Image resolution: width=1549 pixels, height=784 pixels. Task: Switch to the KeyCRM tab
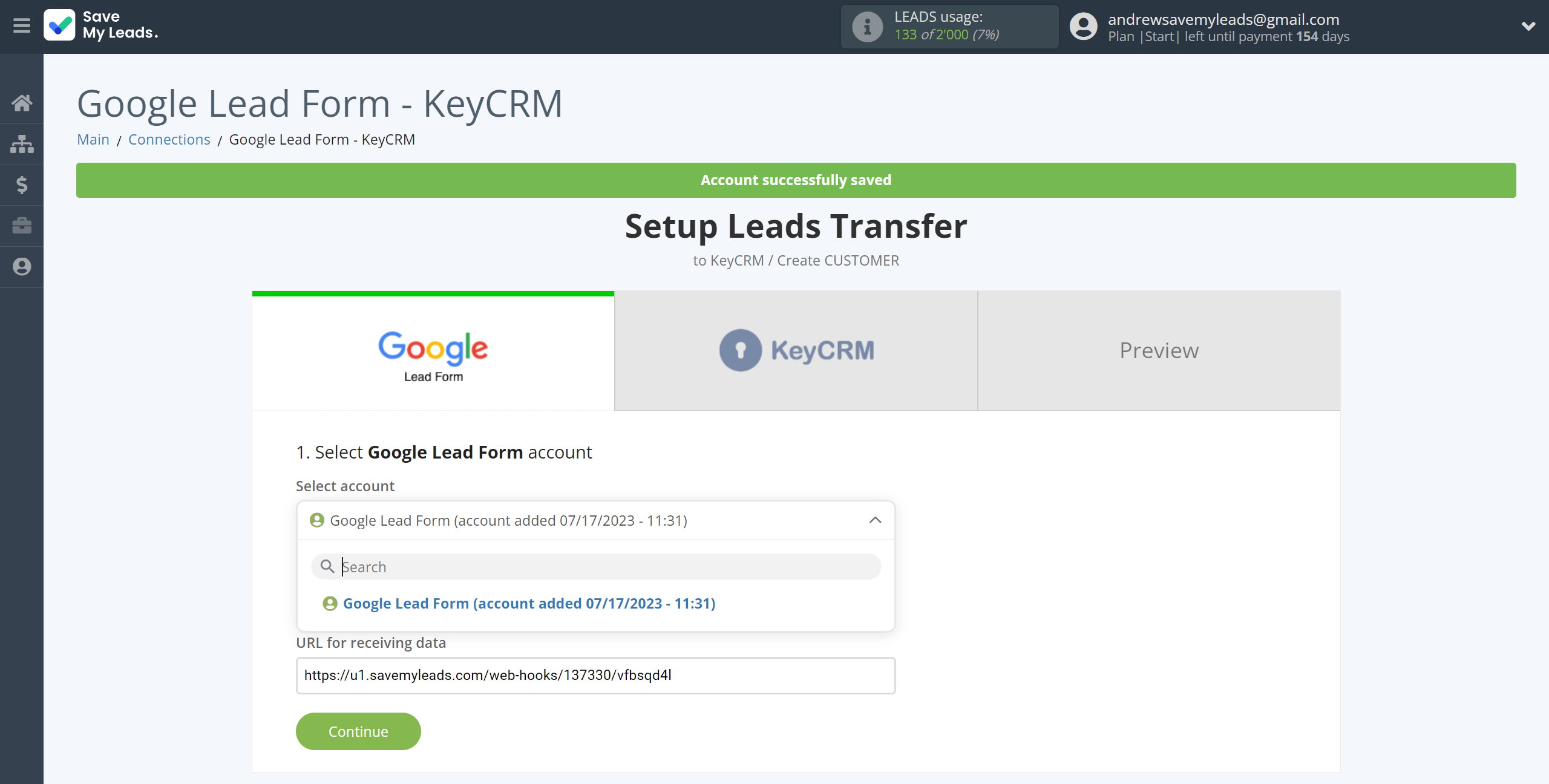coord(796,351)
